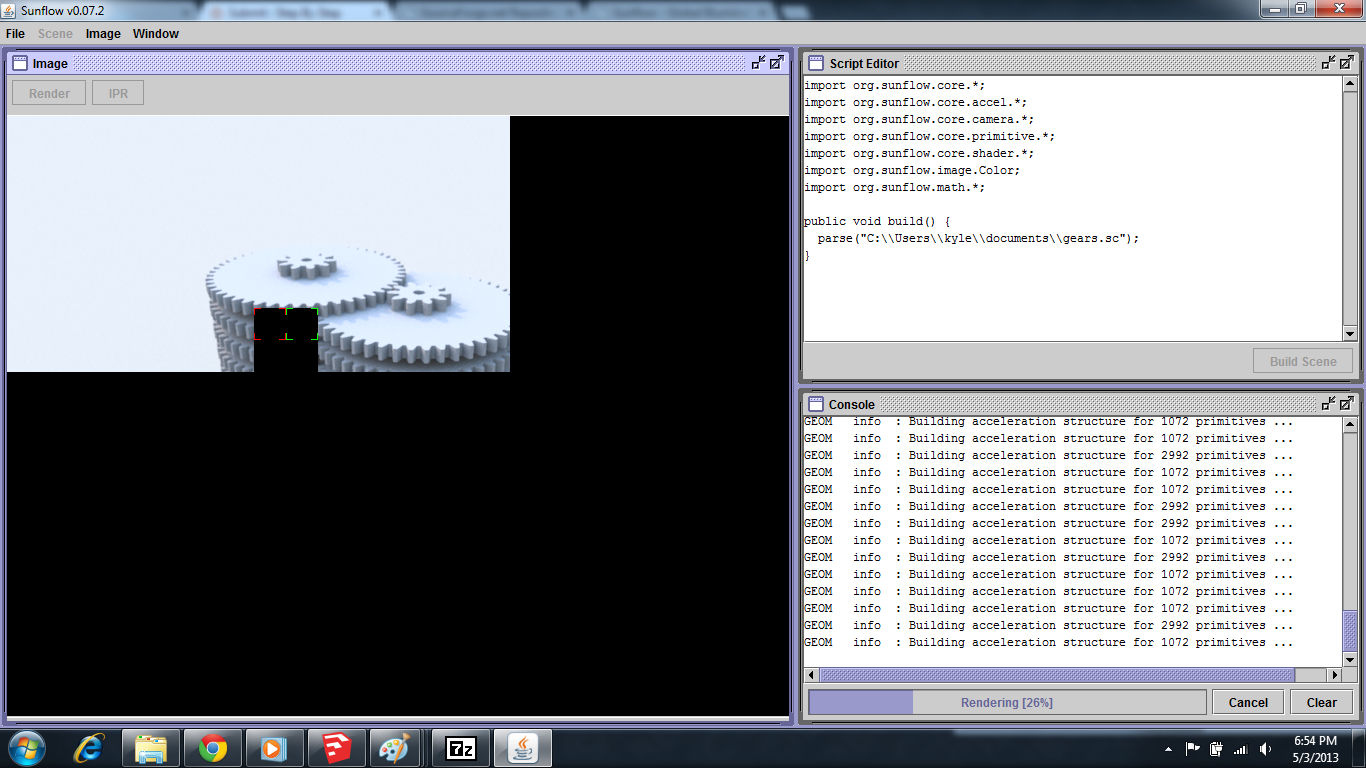Click the Console horizontal scrollbar thumb
This screenshot has width=1366, height=768.
1057,675
